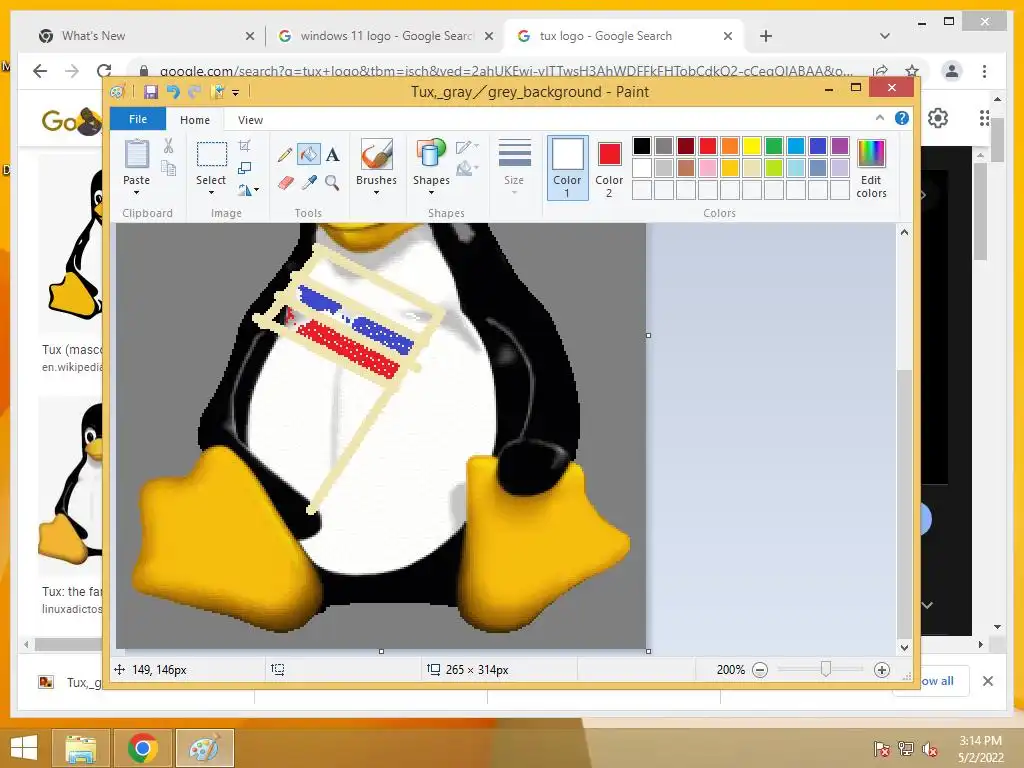Expand the Select dropdown arrow
The width and height of the screenshot is (1024, 768).
(x=211, y=193)
